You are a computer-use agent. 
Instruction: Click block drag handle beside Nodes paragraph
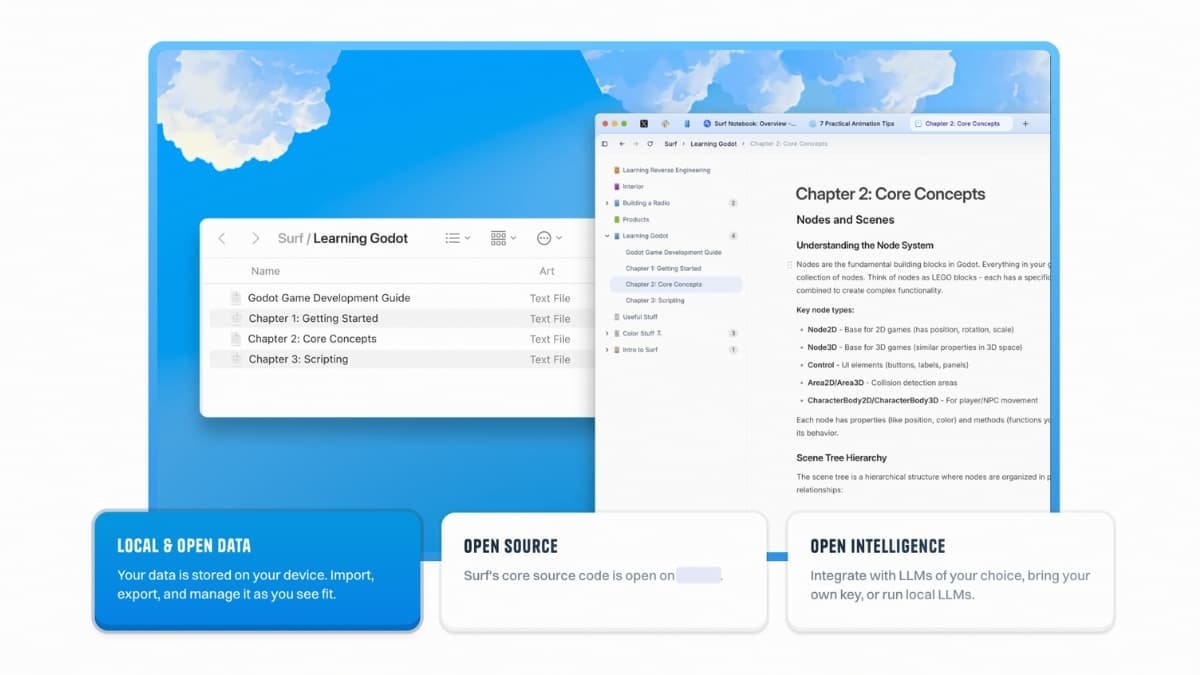point(790,264)
